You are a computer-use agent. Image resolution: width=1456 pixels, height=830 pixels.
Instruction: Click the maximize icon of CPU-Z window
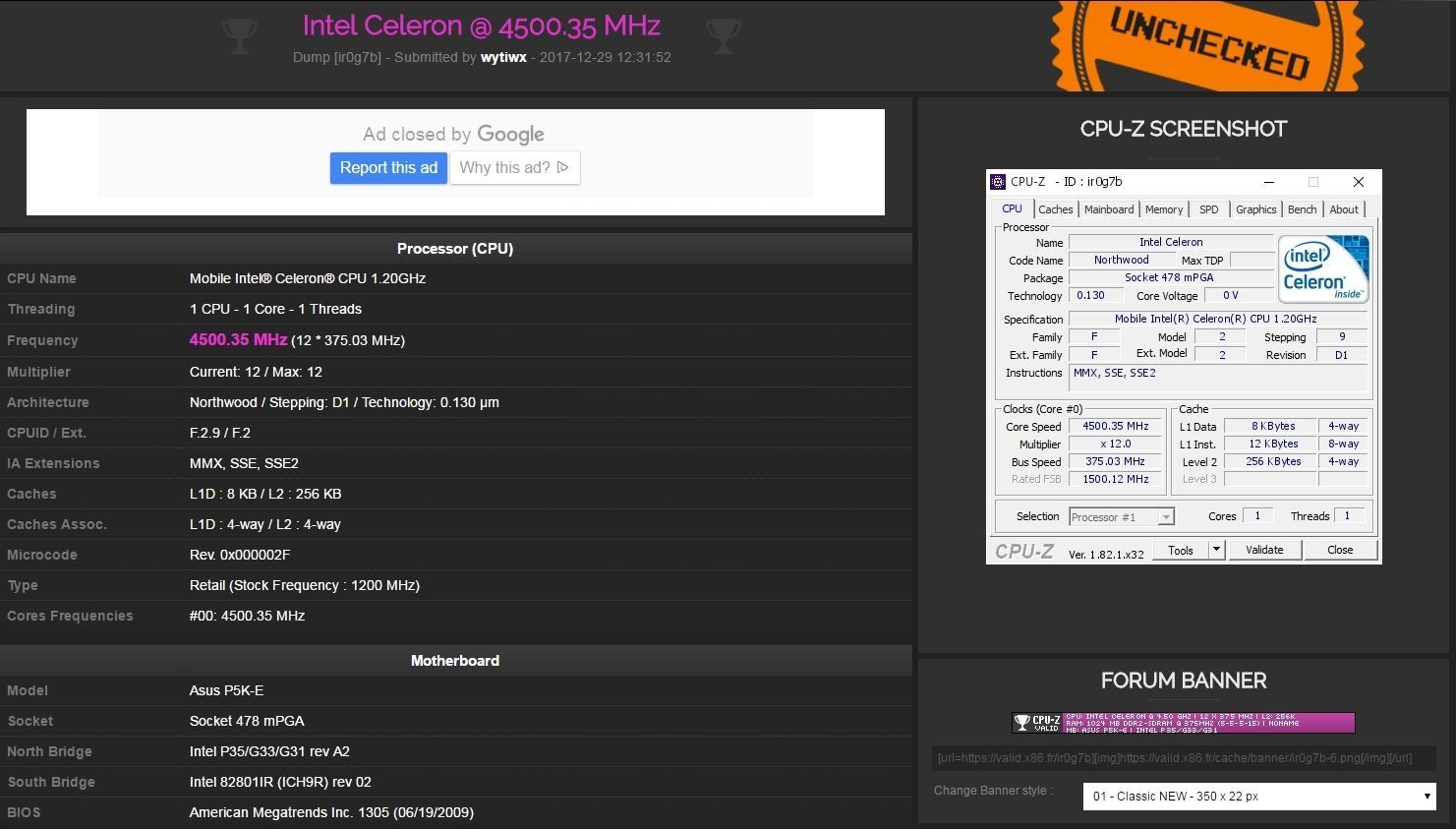1312,182
